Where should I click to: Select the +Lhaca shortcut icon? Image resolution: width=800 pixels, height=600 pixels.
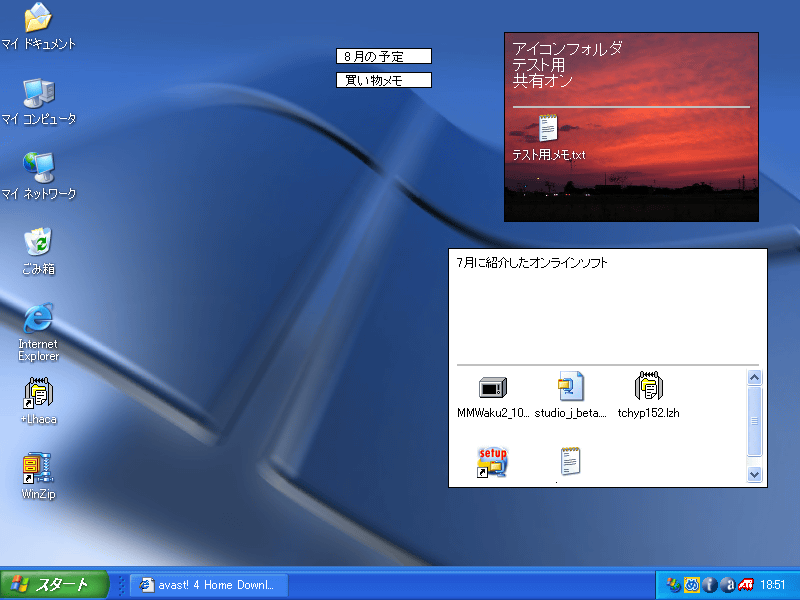pos(38,393)
